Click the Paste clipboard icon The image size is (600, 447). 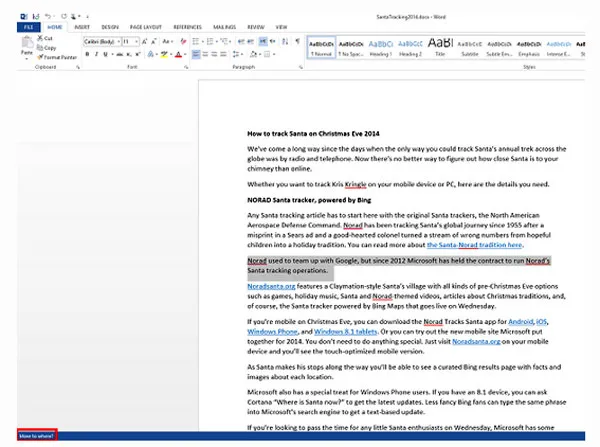27,42
